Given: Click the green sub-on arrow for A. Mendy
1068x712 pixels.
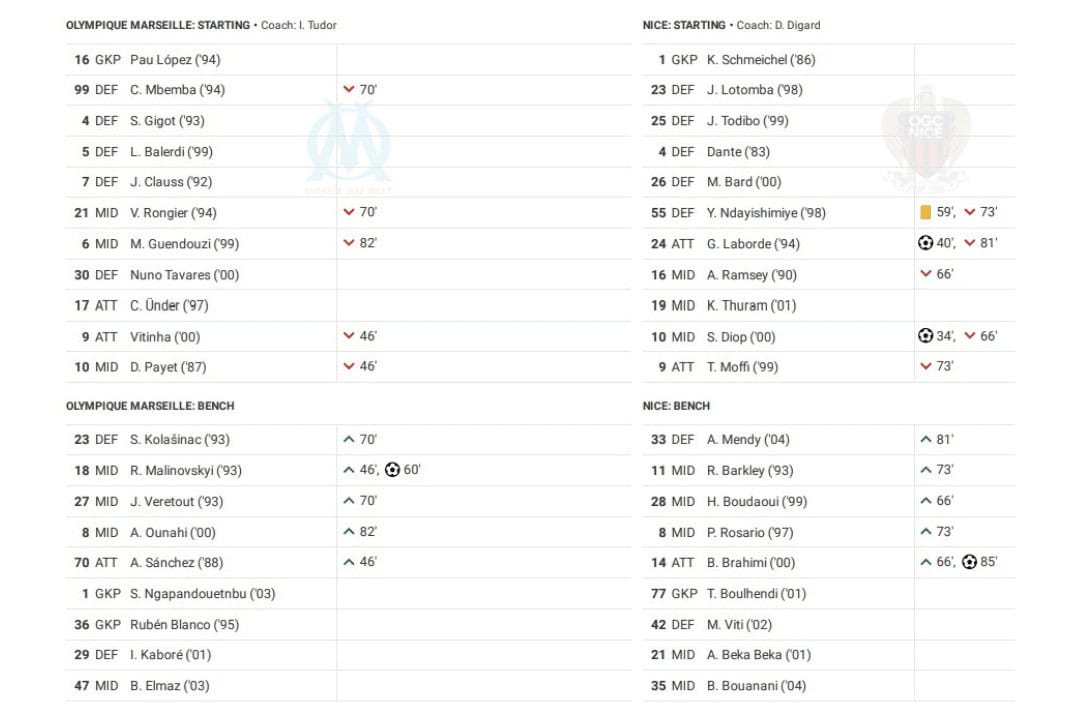Looking at the screenshot, I should (x=926, y=439).
